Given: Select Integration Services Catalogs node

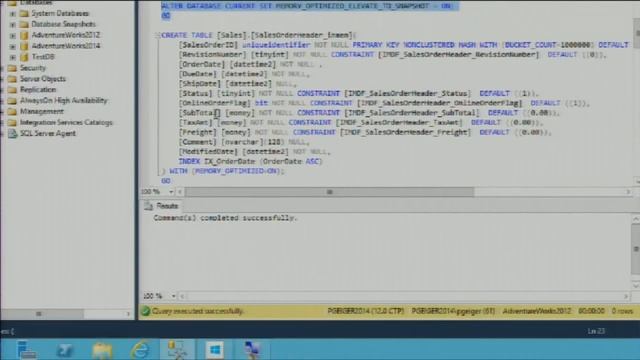Looking at the screenshot, I should tap(66, 122).
